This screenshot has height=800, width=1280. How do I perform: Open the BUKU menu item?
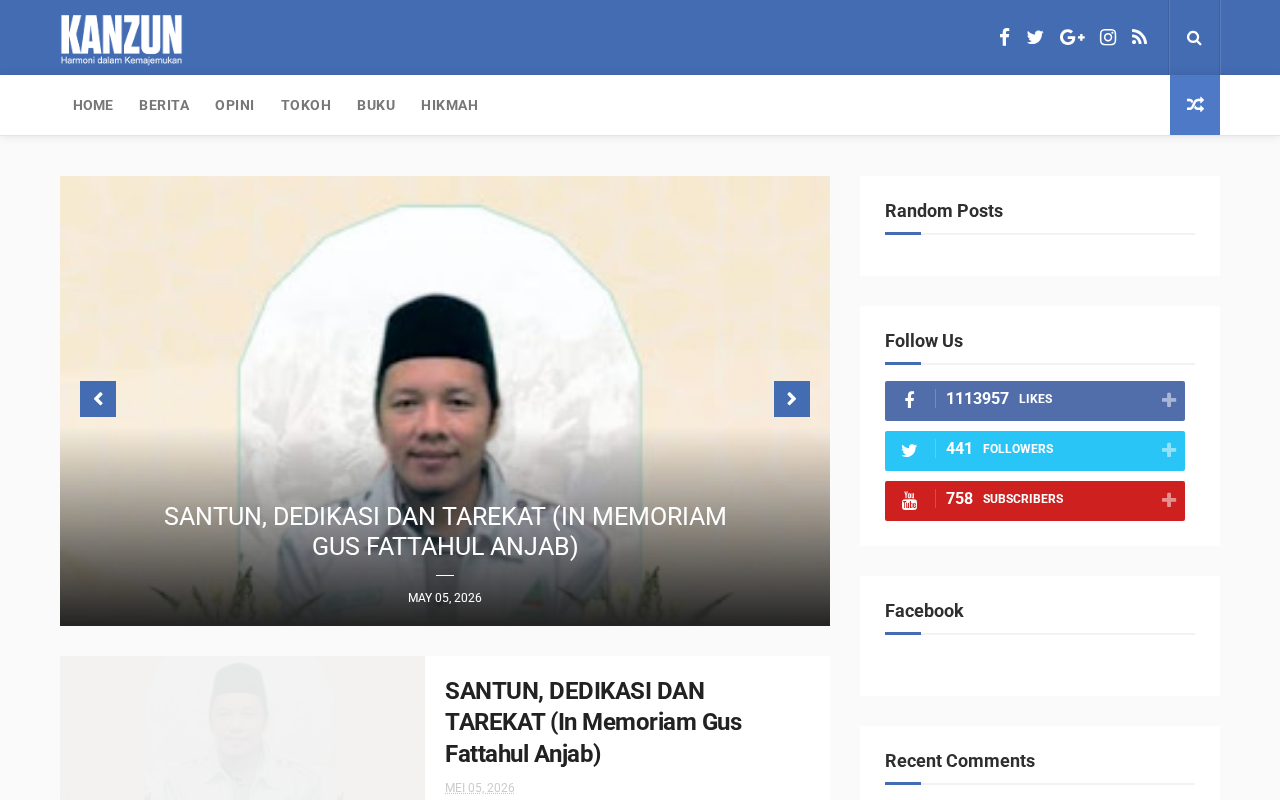tap(376, 105)
